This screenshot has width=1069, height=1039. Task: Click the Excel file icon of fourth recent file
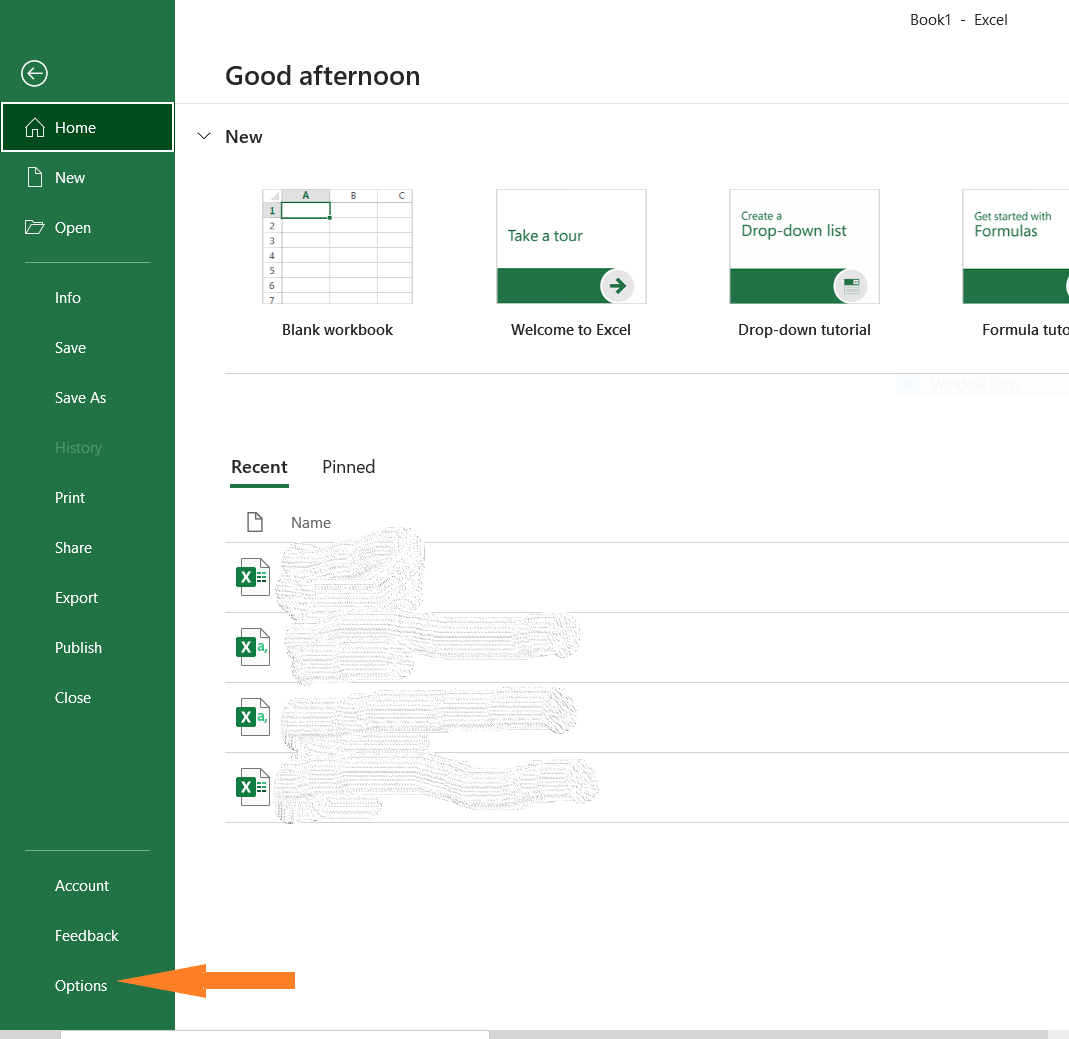253,787
